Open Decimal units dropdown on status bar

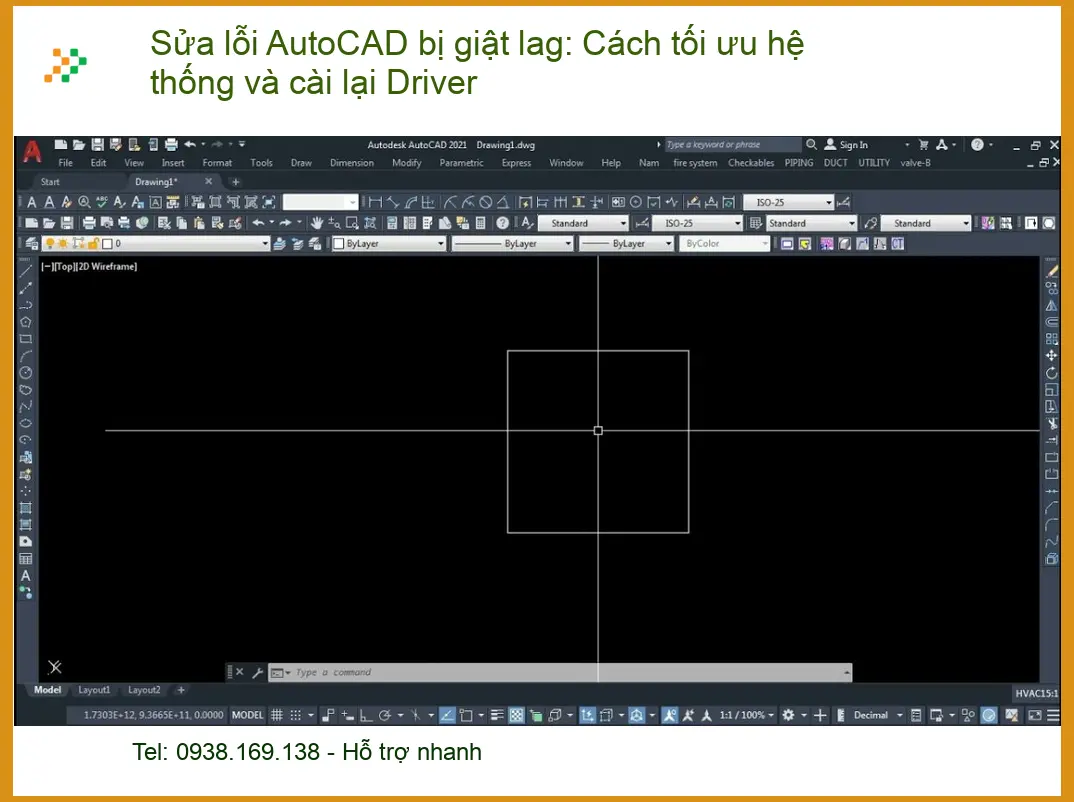point(877,715)
